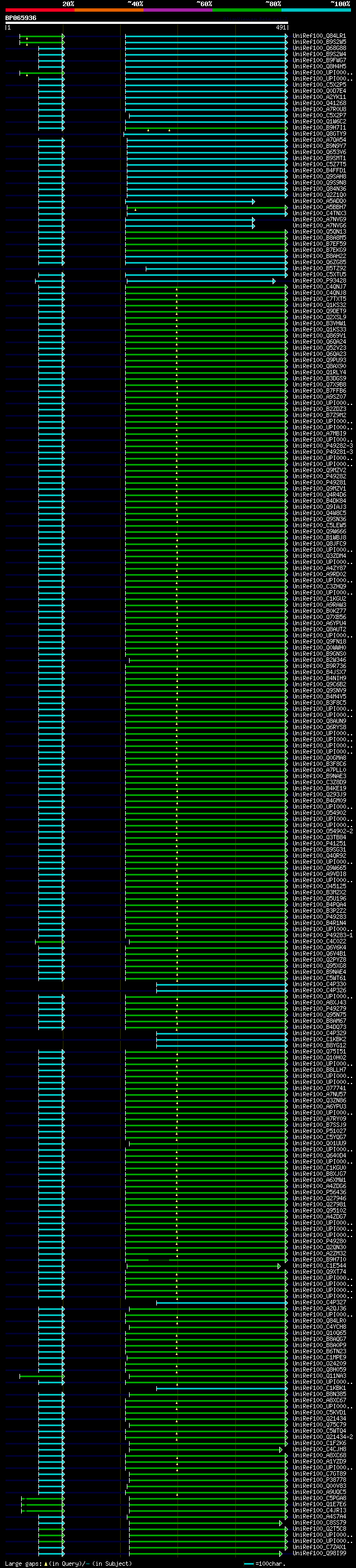Image resolution: width=356 pixels, height=1568 pixels.
Task: Select label UniRef100_Q4QR92
Action: coord(319,856)
